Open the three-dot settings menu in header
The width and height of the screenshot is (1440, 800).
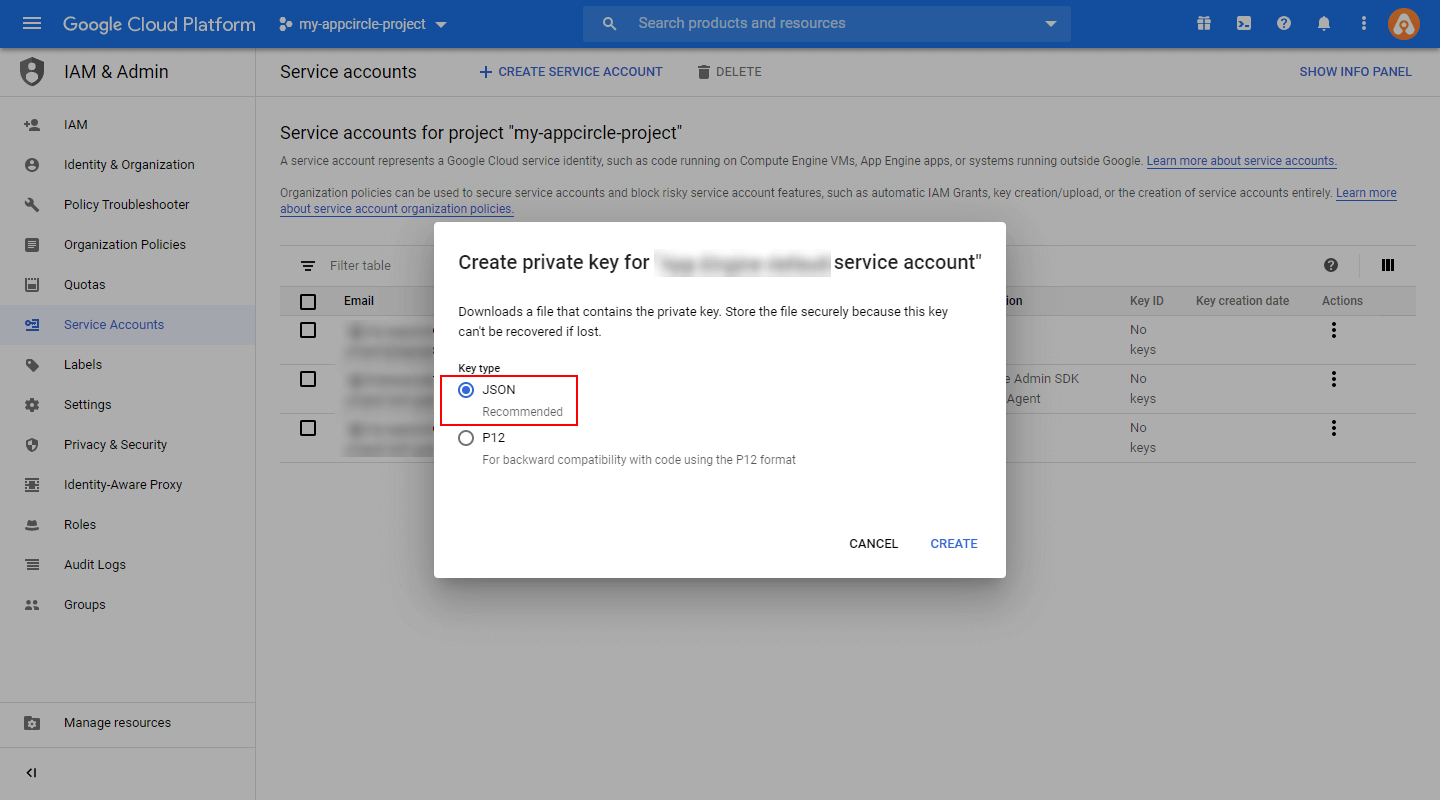tap(1364, 23)
